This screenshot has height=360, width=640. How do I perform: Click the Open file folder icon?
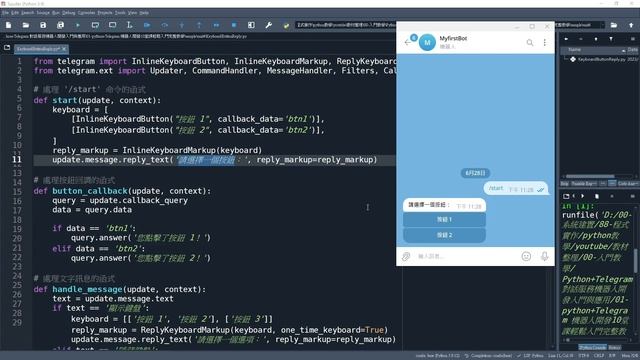coord(26,25)
